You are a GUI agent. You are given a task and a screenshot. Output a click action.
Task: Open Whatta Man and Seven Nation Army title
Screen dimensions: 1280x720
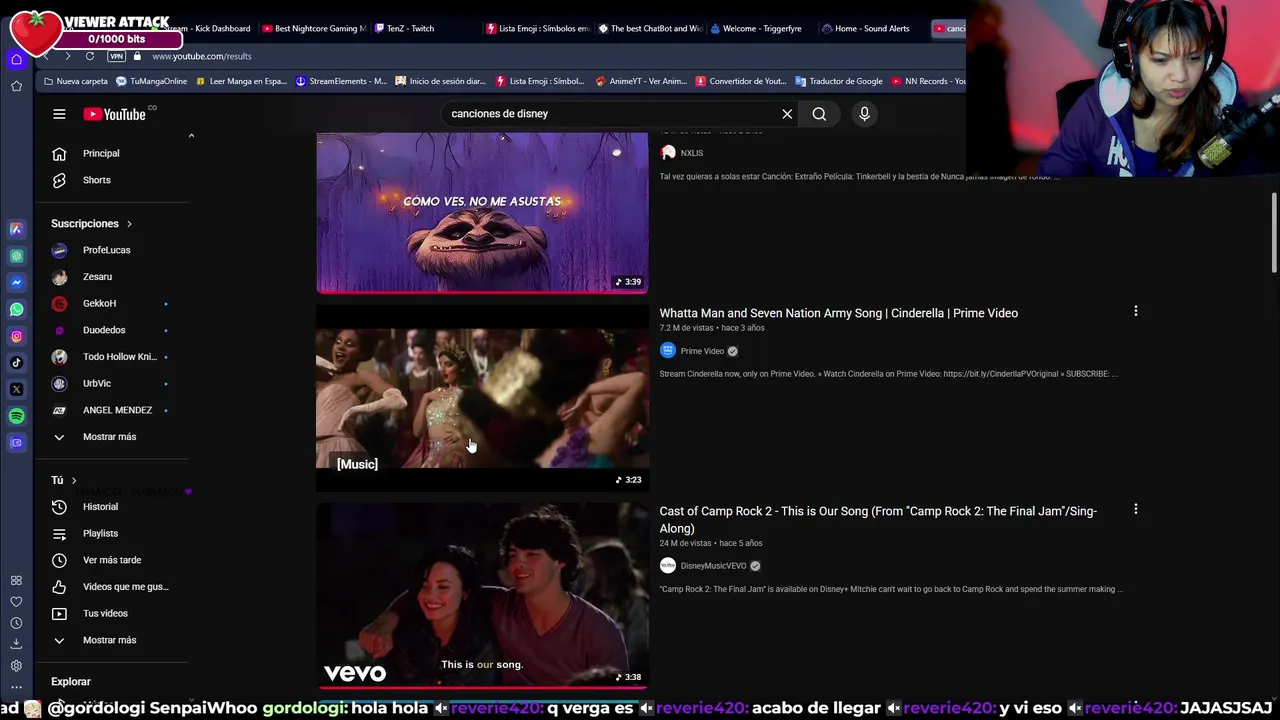tap(838, 313)
